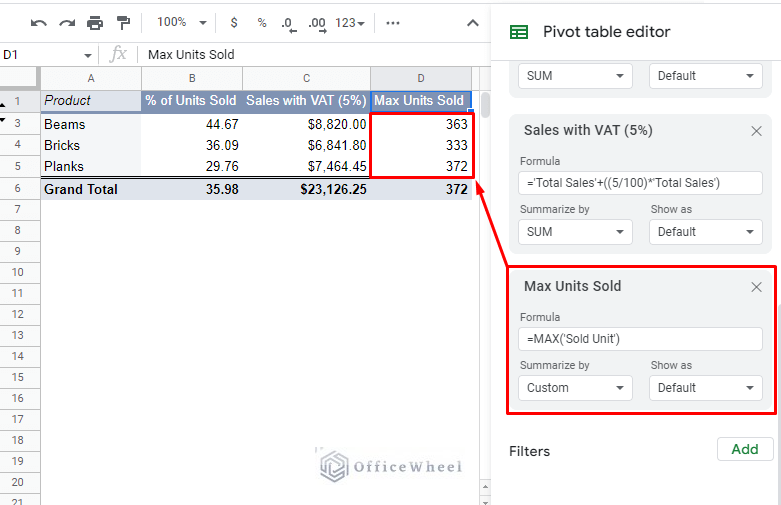Remove the Max Units Sold field
This screenshot has height=505, width=781.
click(x=756, y=287)
